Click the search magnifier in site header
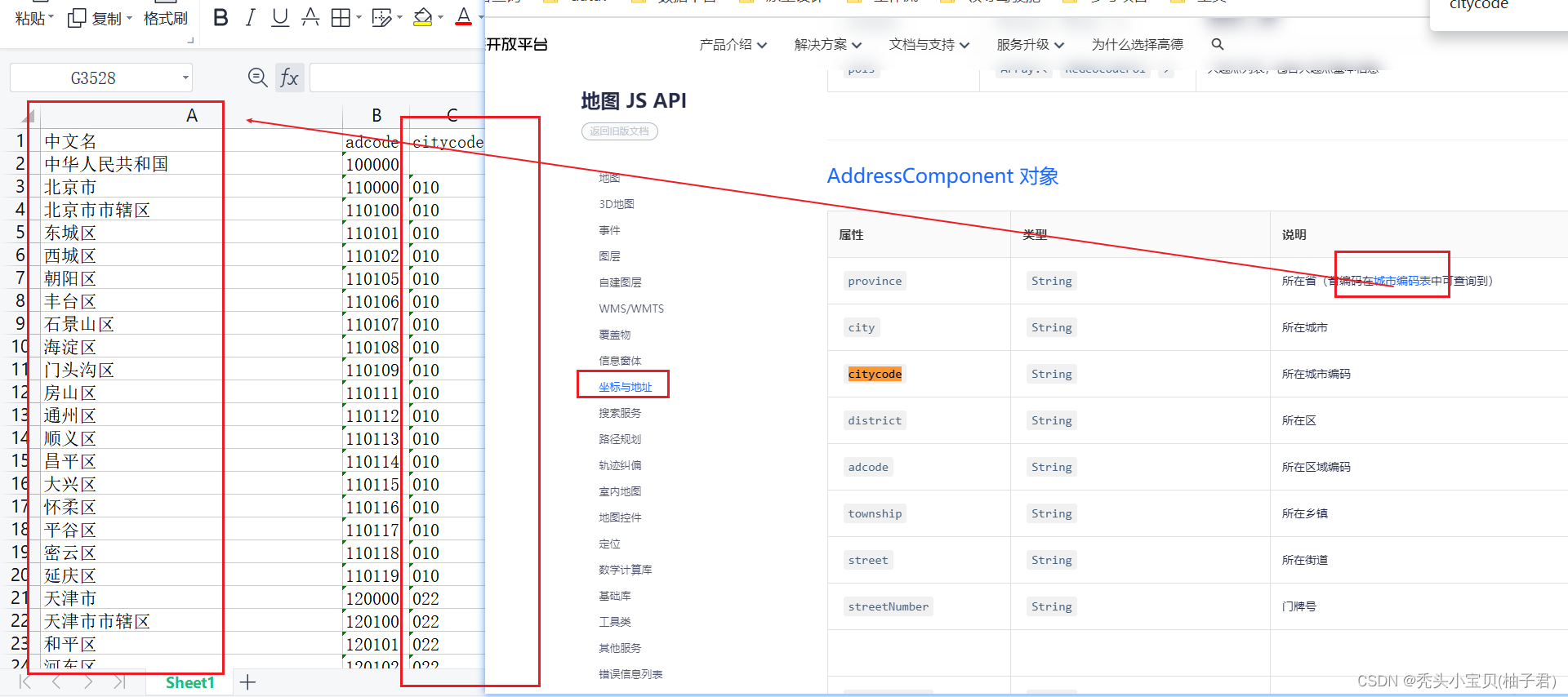This screenshot has height=697, width=1568. [x=1218, y=45]
